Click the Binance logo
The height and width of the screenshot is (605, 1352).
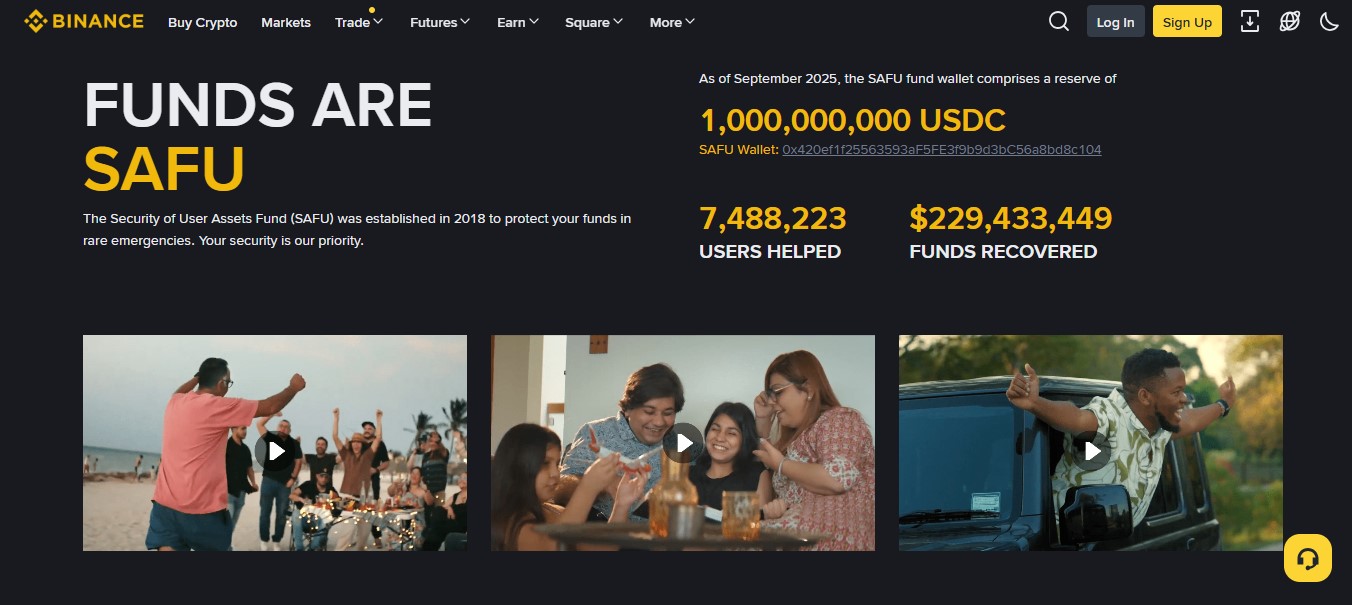pos(84,21)
